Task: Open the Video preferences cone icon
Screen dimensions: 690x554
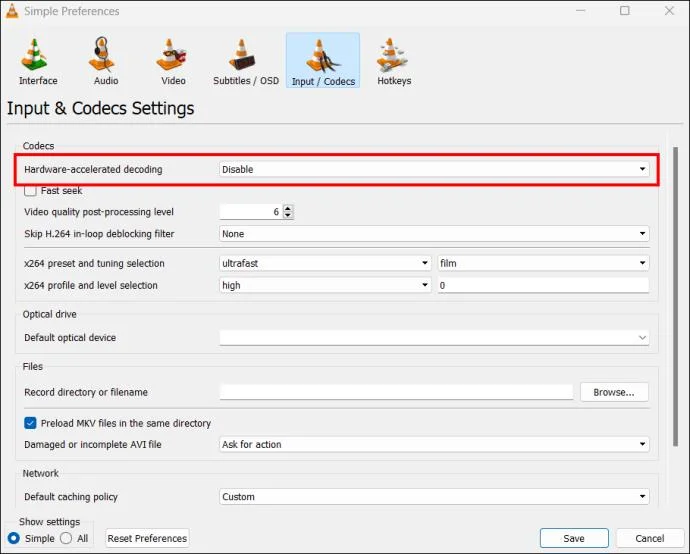Action: [x=171, y=55]
